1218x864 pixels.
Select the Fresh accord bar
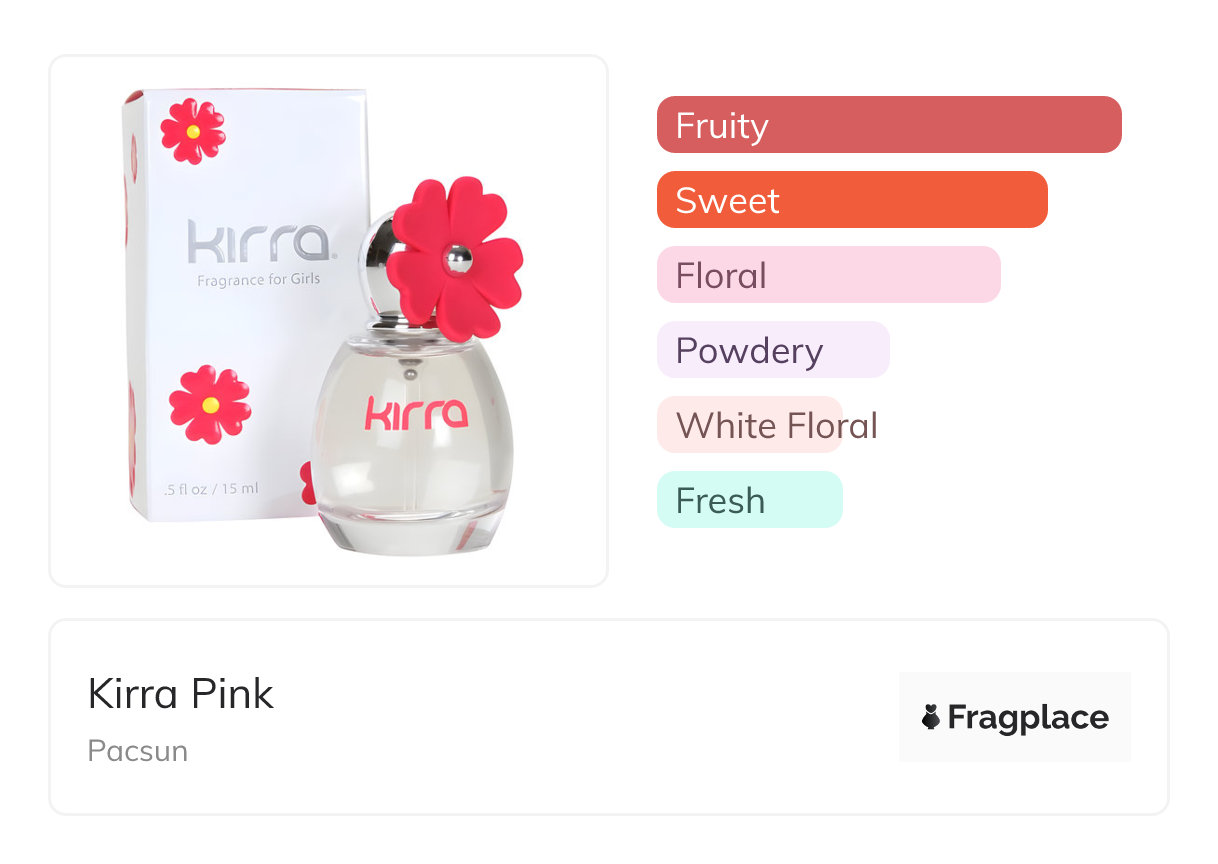click(749, 500)
